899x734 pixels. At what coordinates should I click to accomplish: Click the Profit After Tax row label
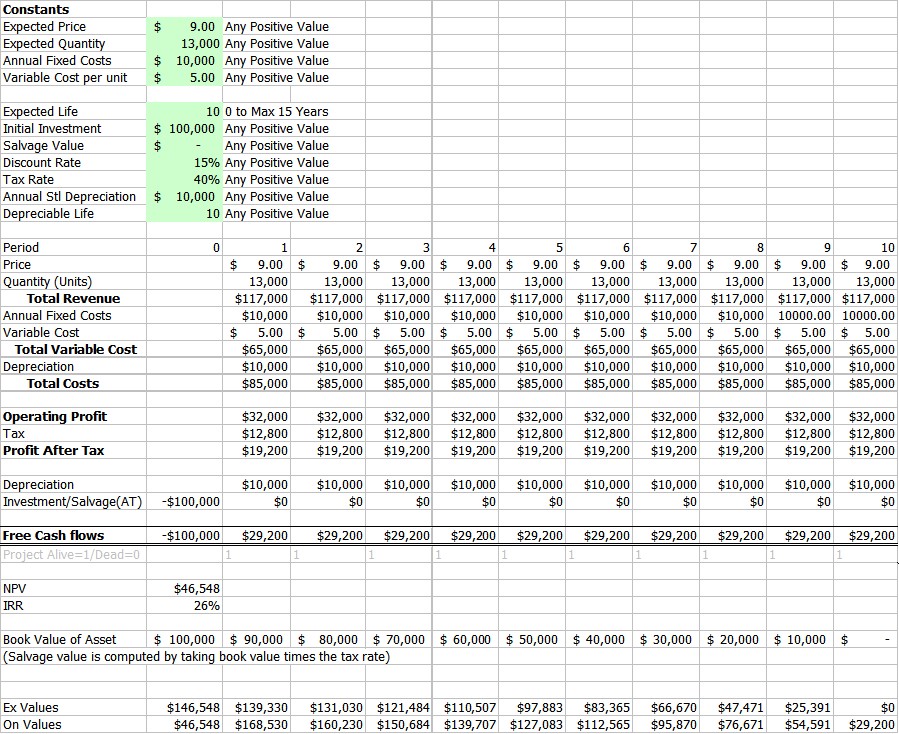point(54,451)
